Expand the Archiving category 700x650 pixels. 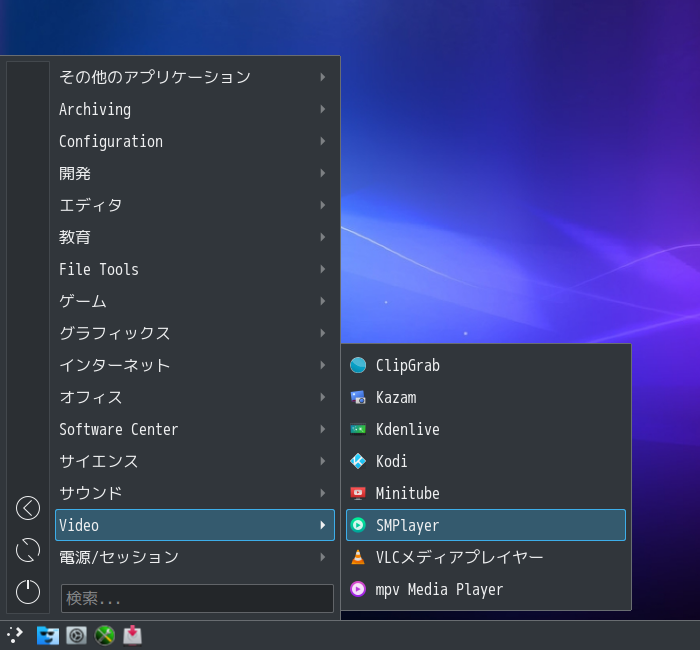(x=195, y=109)
